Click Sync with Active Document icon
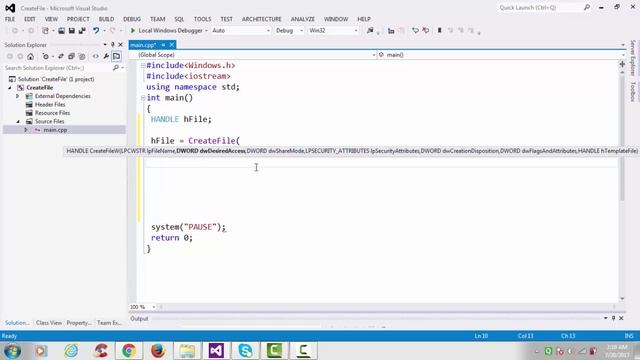The width and height of the screenshot is (640, 360). pos(61,56)
